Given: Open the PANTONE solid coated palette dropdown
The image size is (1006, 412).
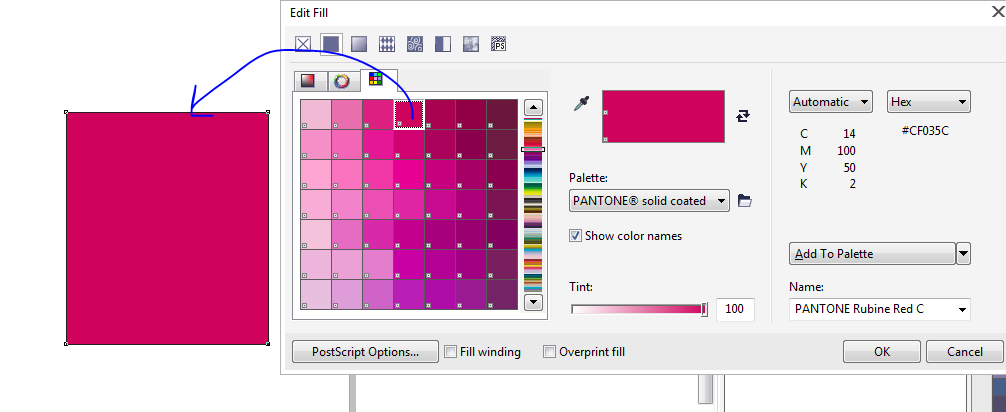Looking at the screenshot, I should click(649, 201).
